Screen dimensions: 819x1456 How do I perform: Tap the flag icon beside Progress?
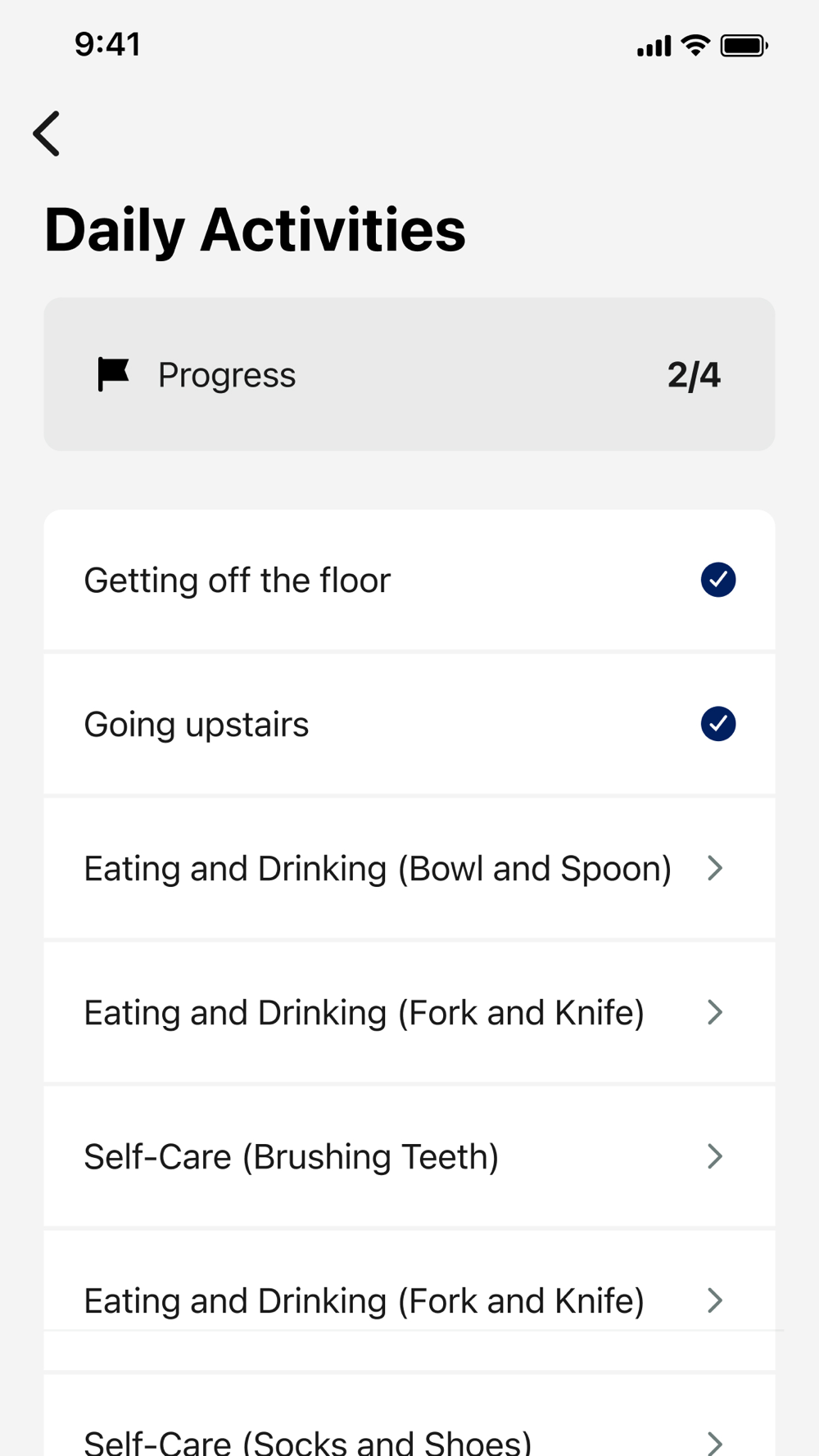tap(113, 374)
